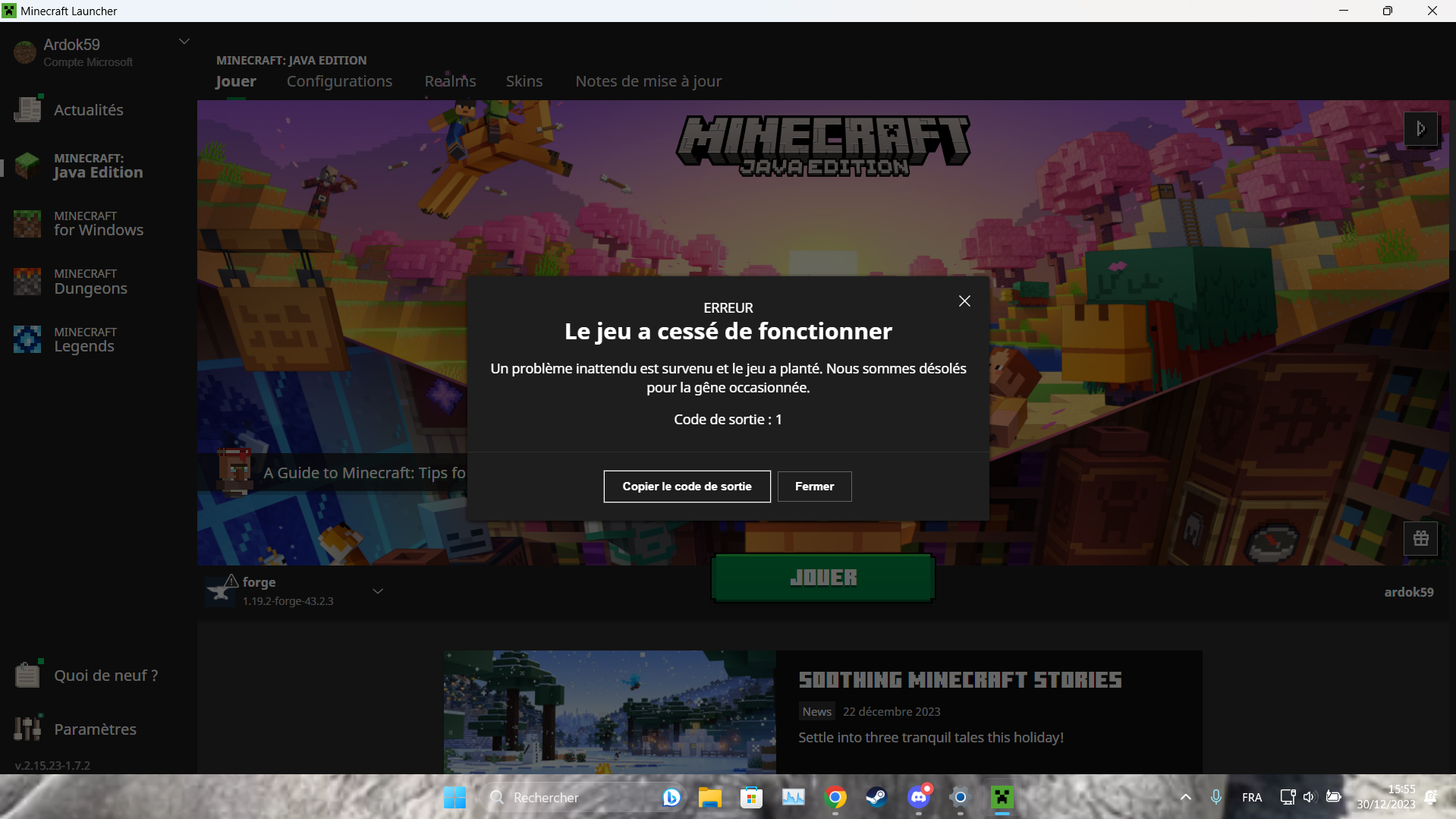The image size is (1456, 819).
Task: Open the Realms tab
Action: 450,81
